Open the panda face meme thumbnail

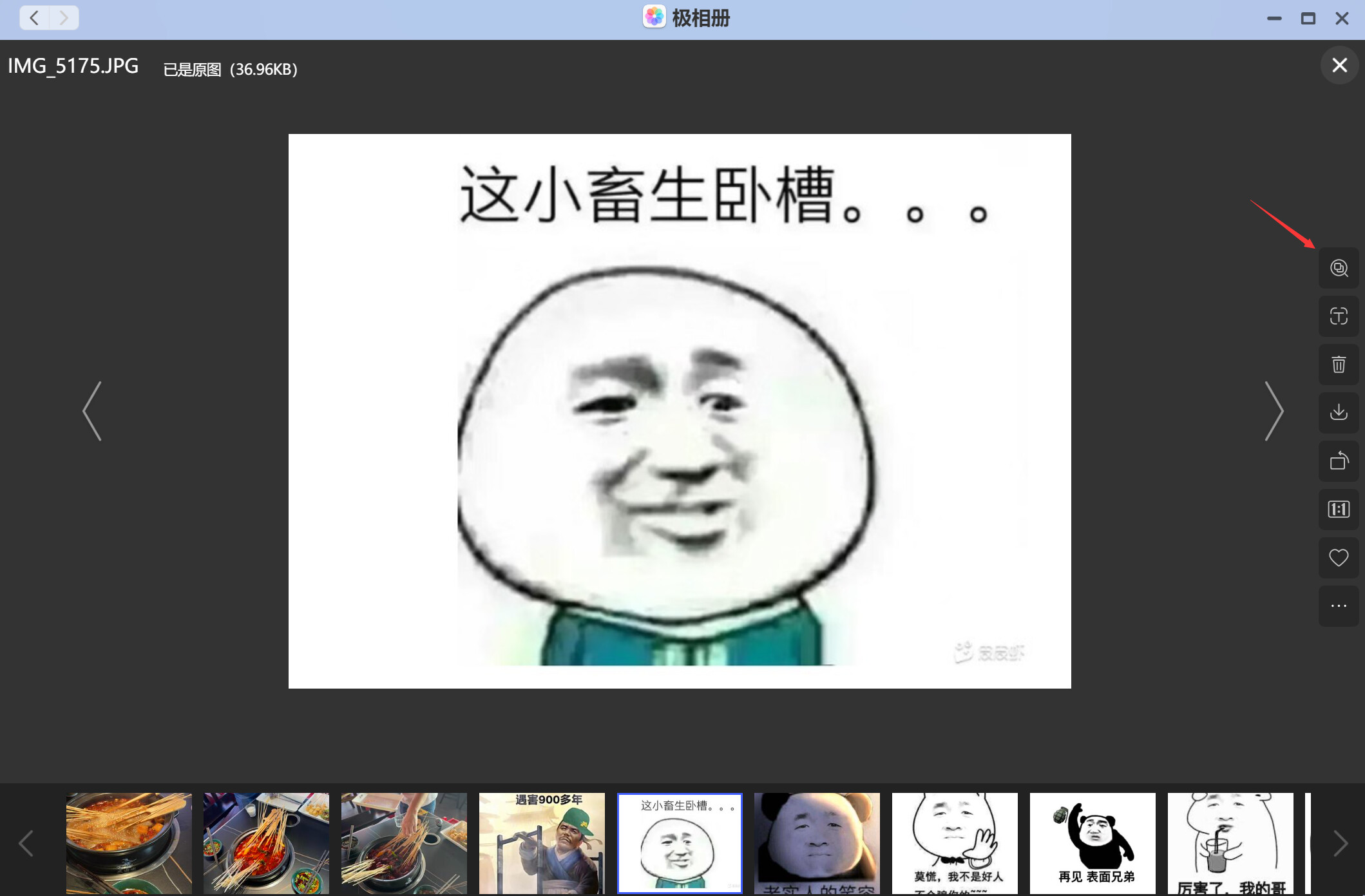pyautogui.click(x=817, y=843)
